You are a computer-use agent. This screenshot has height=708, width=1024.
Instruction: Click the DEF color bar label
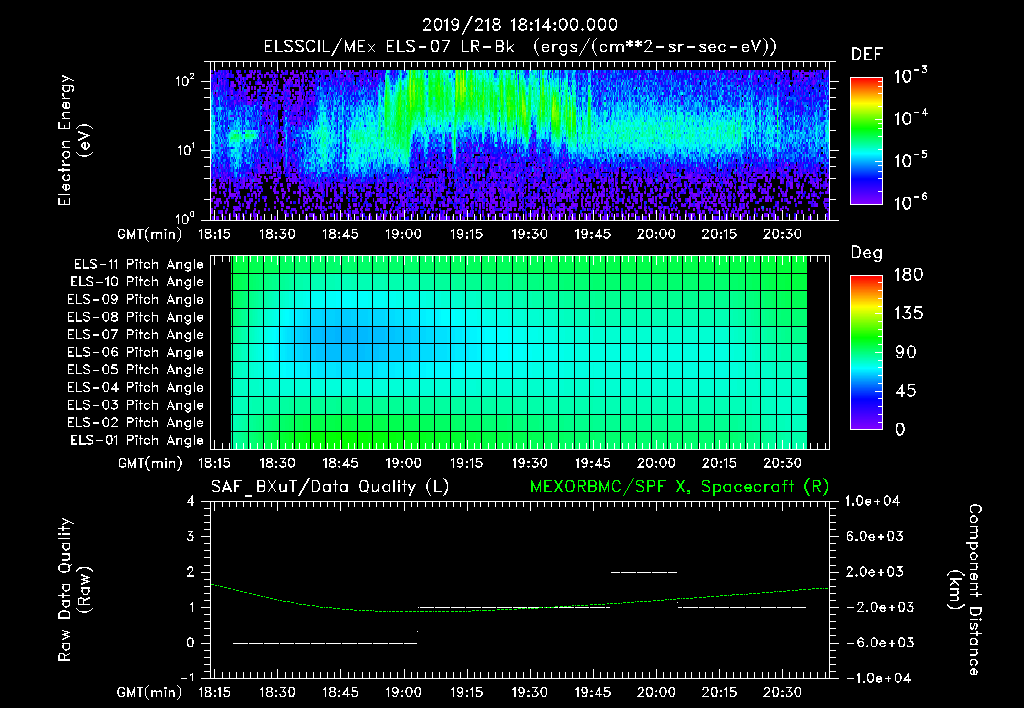point(867,54)
